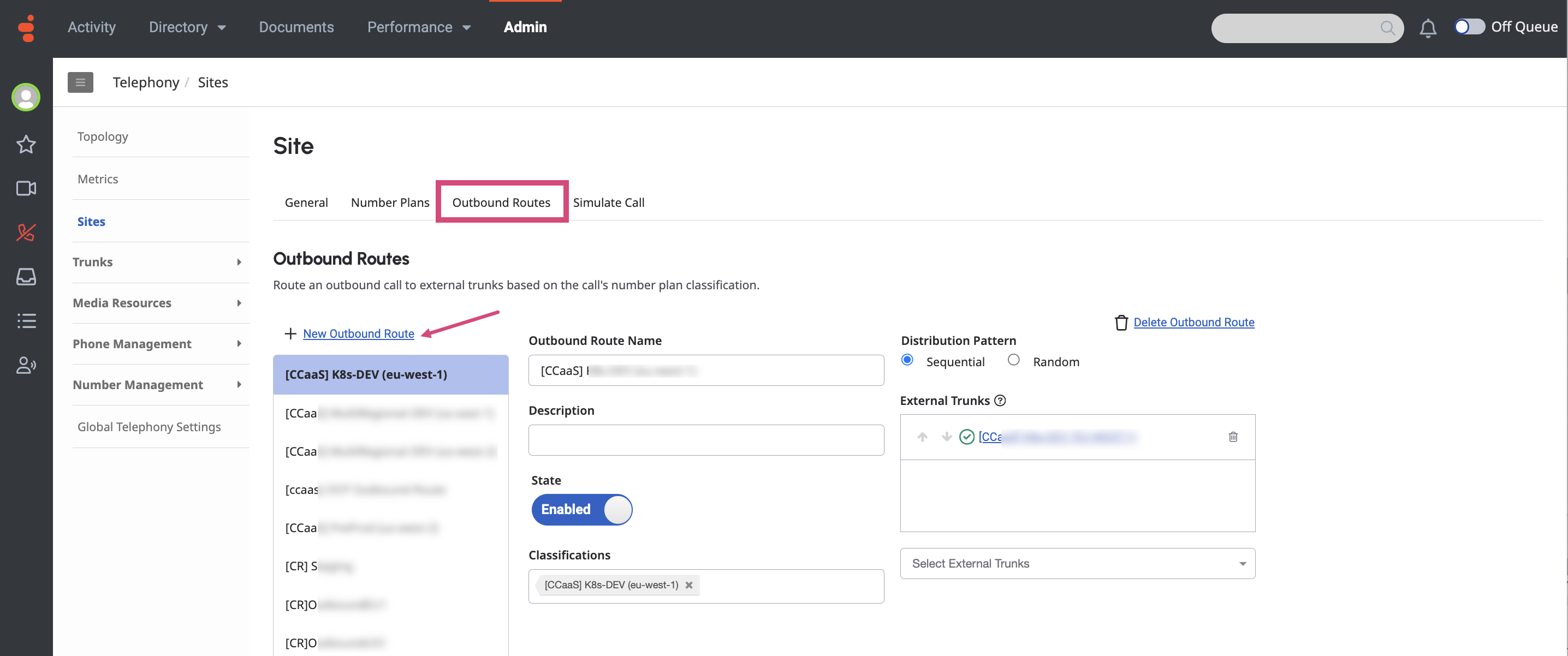Screen dimensions: 1568x656
Task: Click the External Trunks help icon
Action: tap(1000, 401)
